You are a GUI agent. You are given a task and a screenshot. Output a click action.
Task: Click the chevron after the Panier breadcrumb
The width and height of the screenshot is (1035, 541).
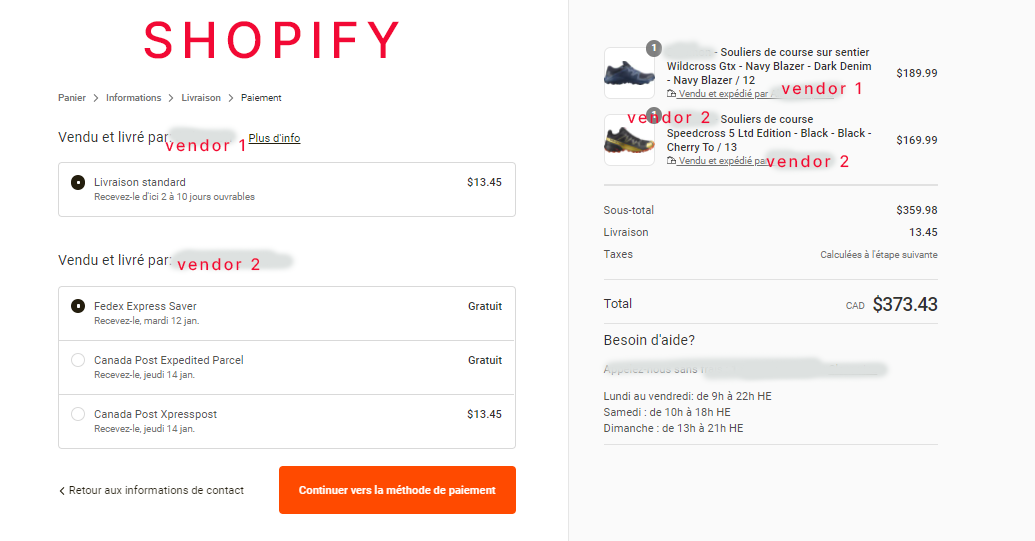pyautogui.click(x=96, y=98)
